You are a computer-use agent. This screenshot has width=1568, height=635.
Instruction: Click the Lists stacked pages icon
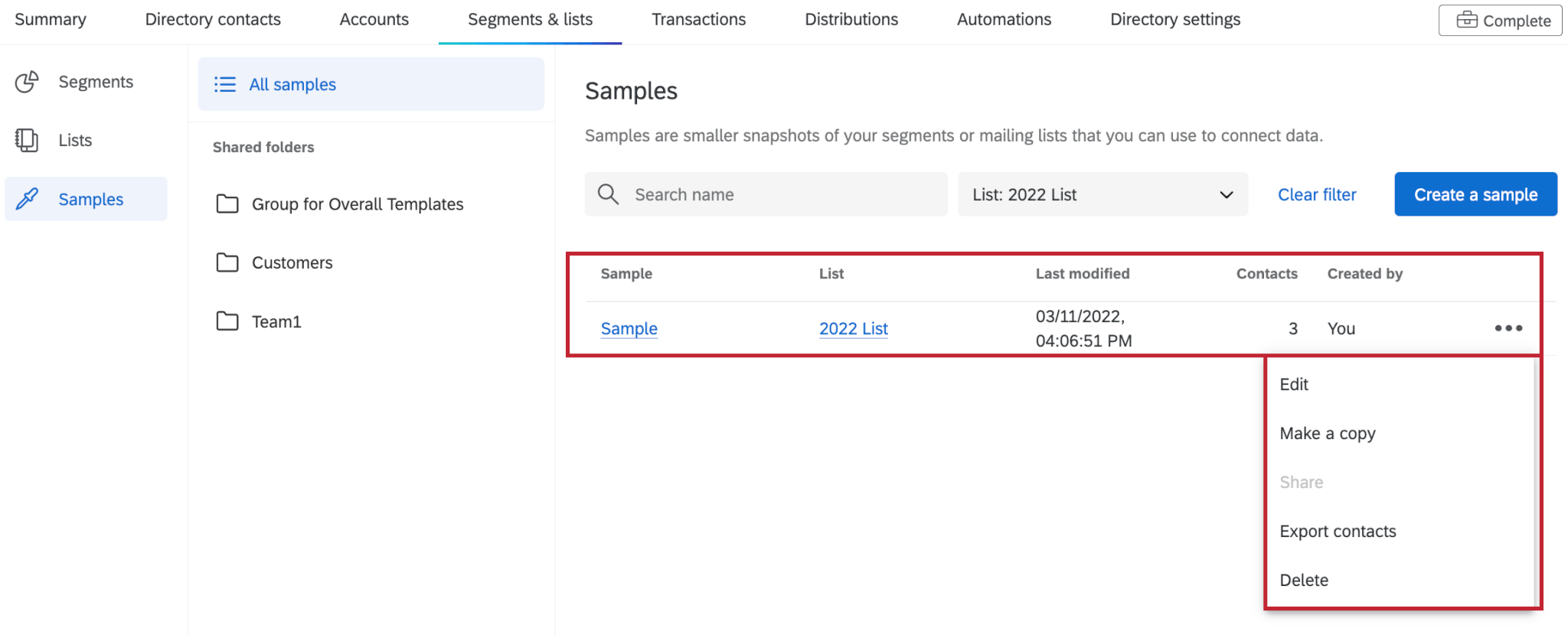coord(27,140)
